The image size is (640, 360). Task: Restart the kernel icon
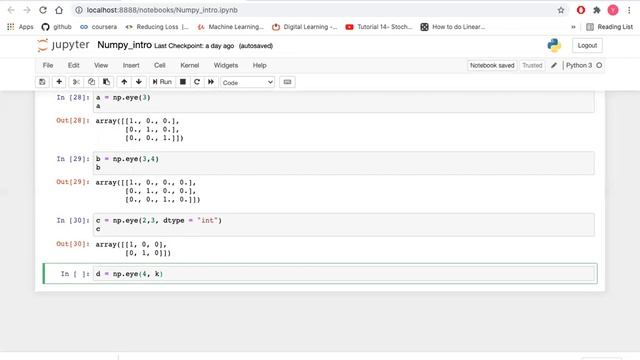pos(197,82)
